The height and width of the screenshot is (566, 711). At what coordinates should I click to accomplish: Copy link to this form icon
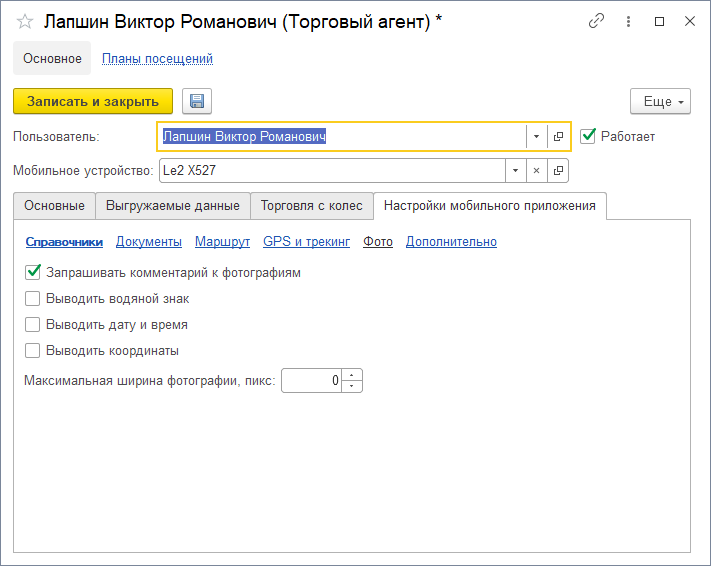(x=597, y=21)
